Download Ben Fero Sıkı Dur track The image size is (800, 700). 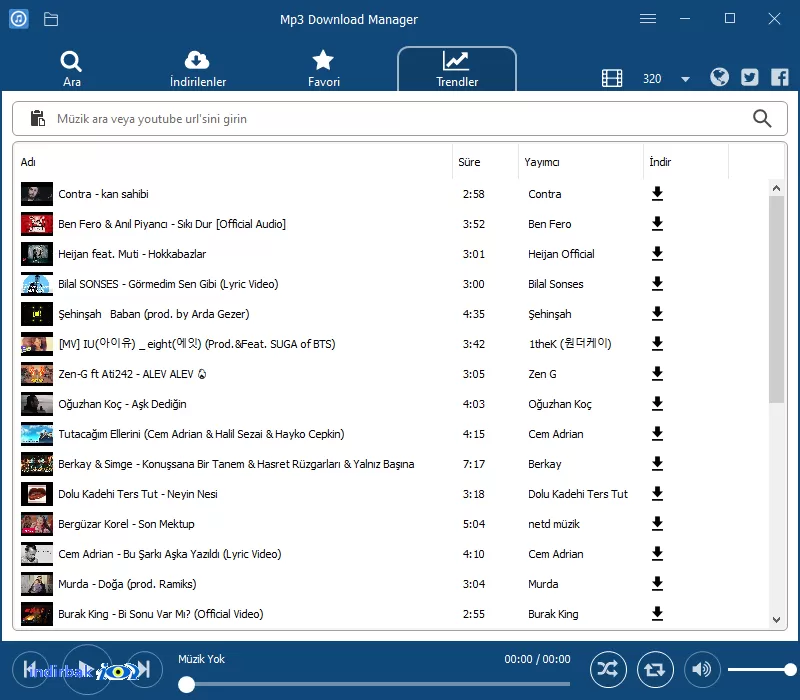(x=657, y=224)
